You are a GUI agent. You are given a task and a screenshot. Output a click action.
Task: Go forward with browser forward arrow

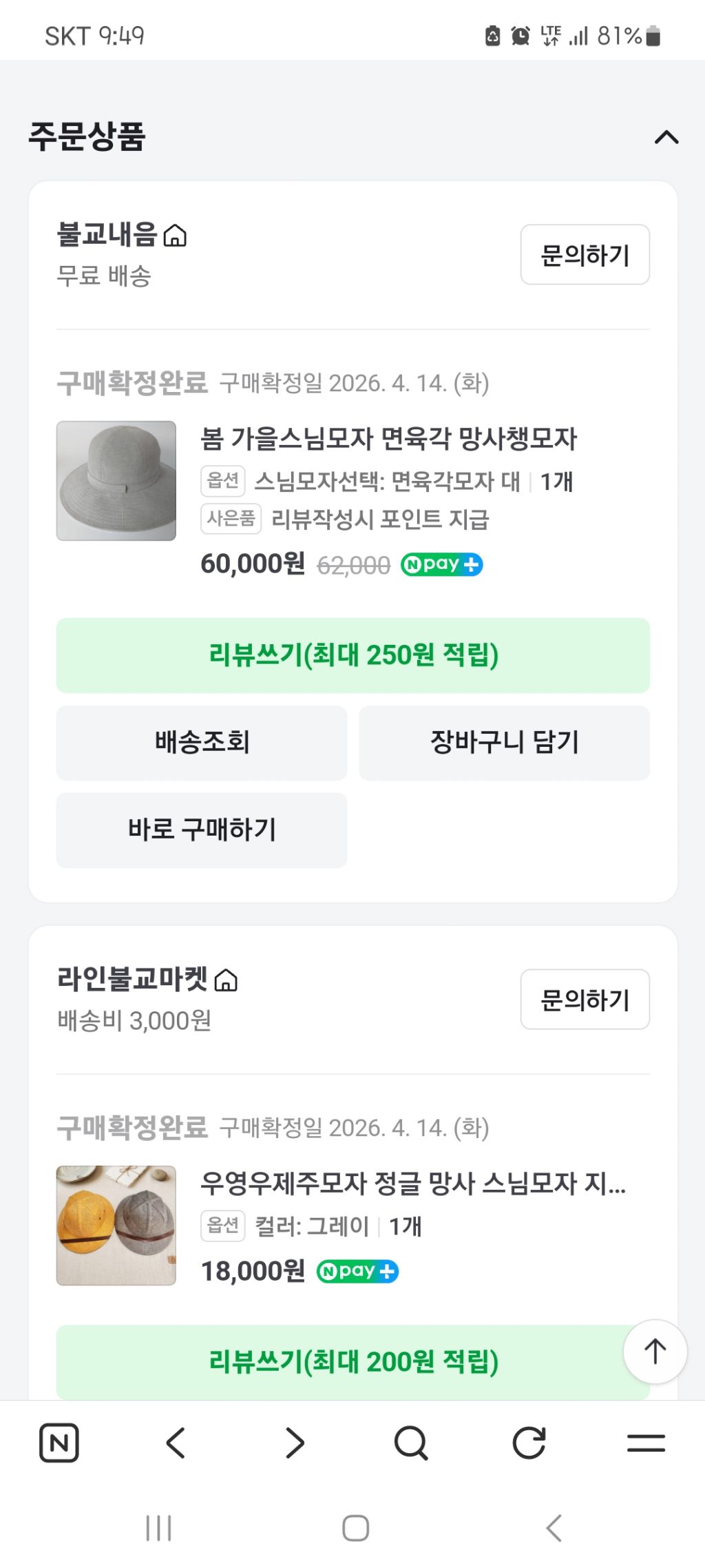point(295,1443)
